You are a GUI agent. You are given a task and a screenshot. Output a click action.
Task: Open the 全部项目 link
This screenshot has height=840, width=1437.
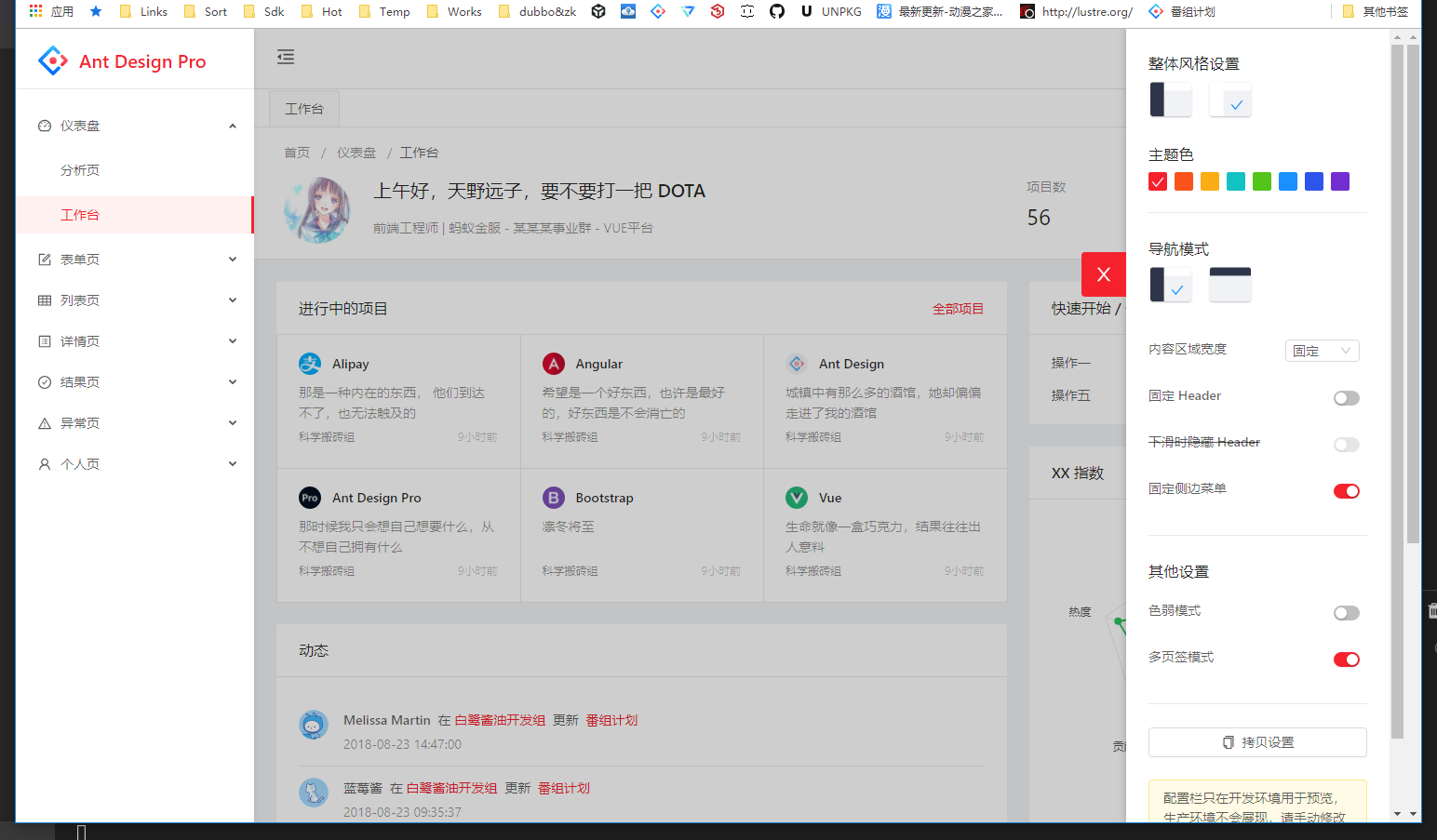[x=958, y=309]
